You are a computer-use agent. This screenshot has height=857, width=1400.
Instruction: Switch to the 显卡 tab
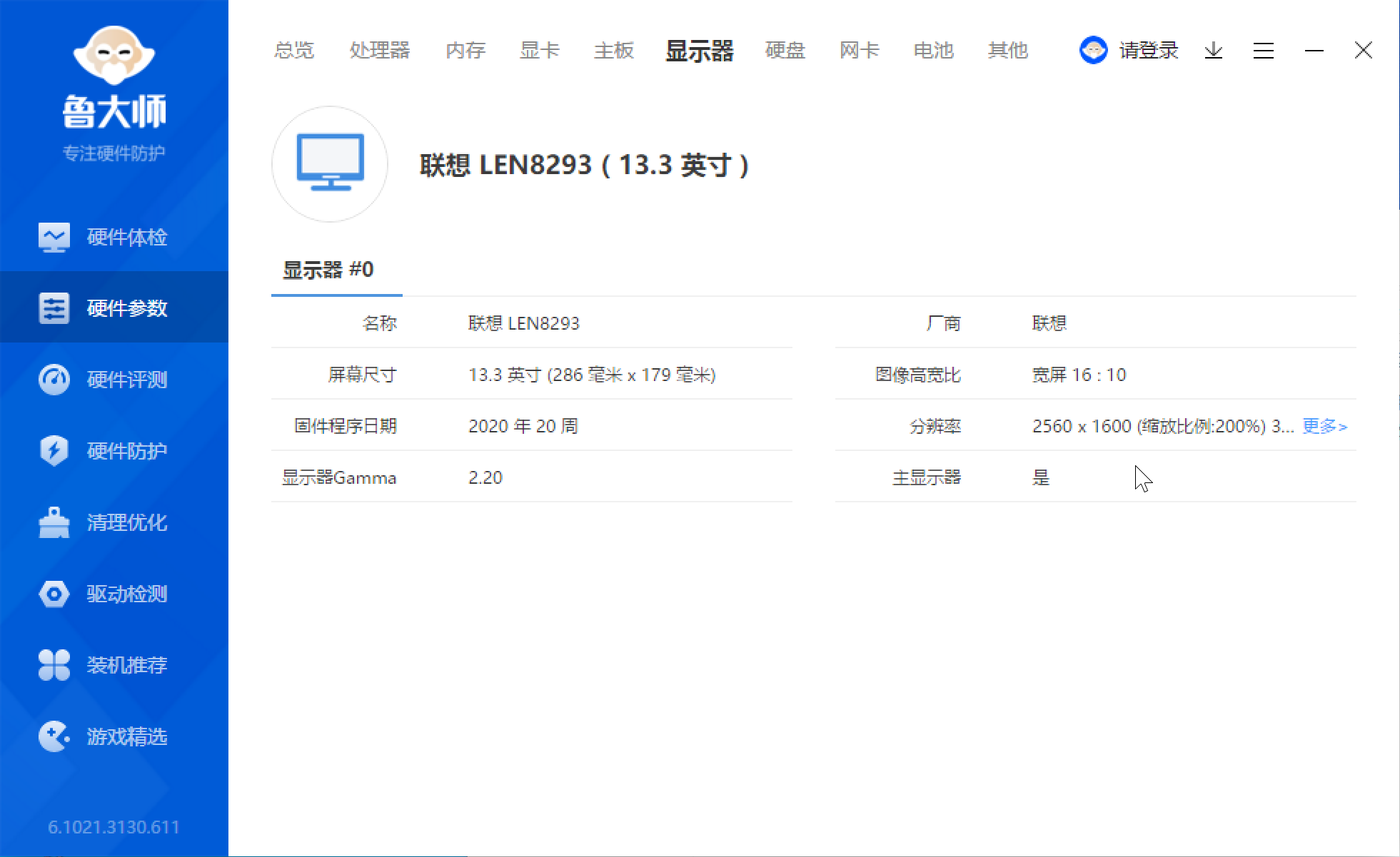tap(540, 51)
